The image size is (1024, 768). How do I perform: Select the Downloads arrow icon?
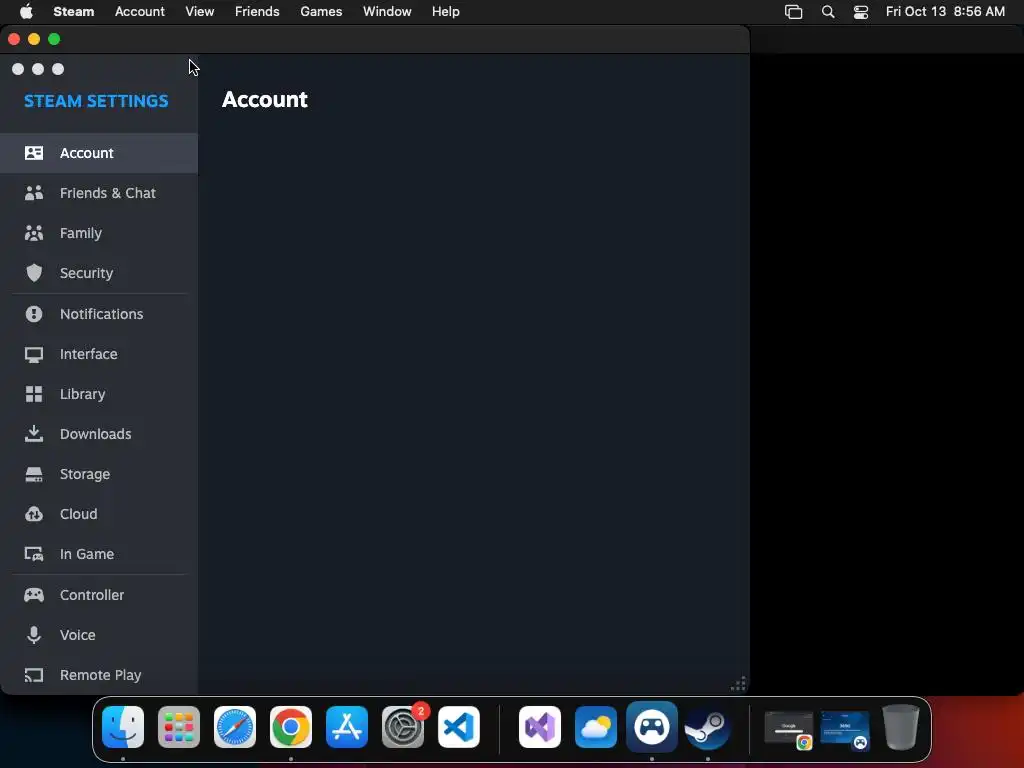[34, 434]
